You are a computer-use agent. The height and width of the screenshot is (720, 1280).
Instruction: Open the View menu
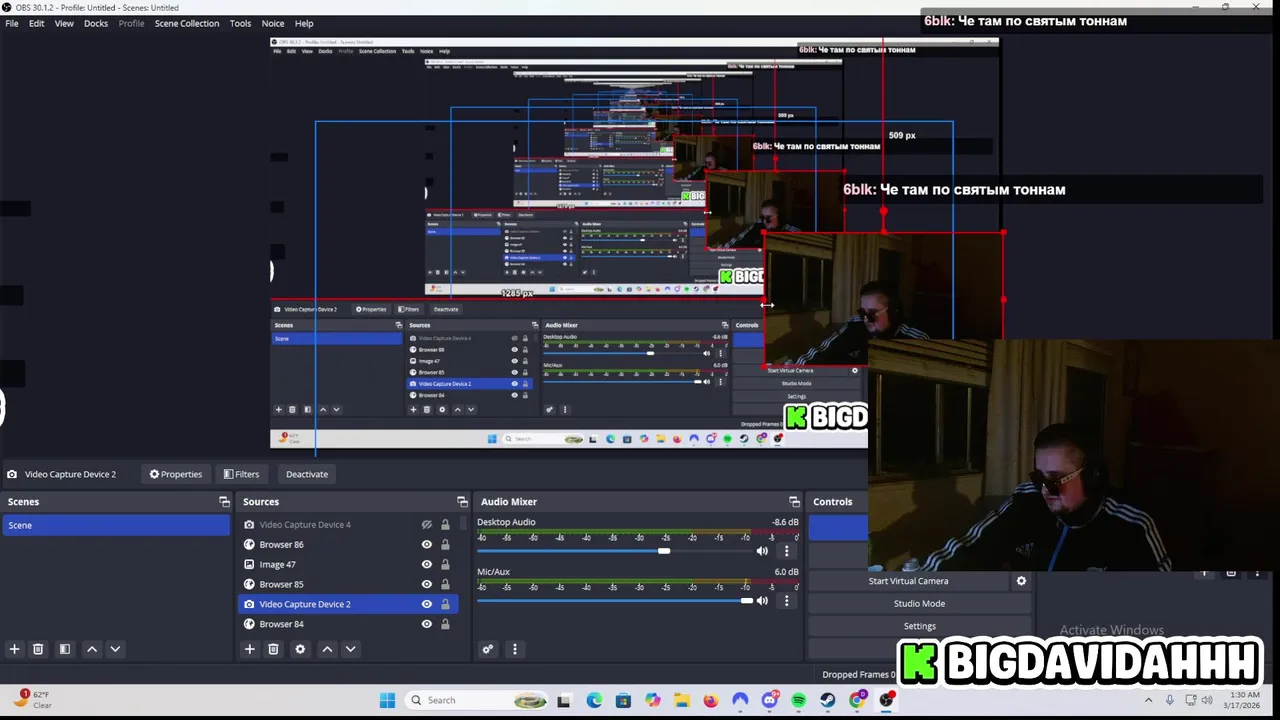pyautogui.click(x=64, y=23)
